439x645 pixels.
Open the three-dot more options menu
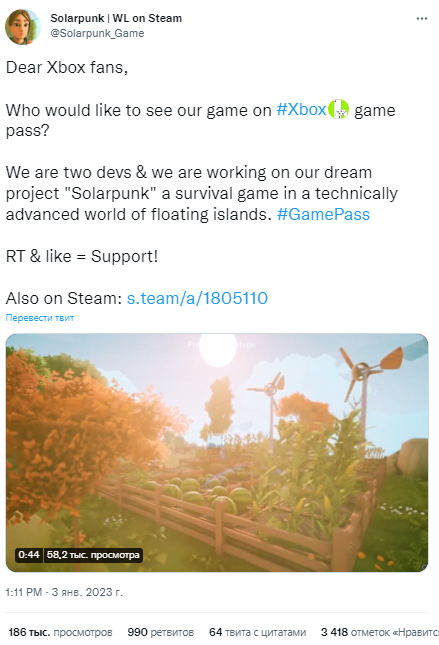pos(422,19)
